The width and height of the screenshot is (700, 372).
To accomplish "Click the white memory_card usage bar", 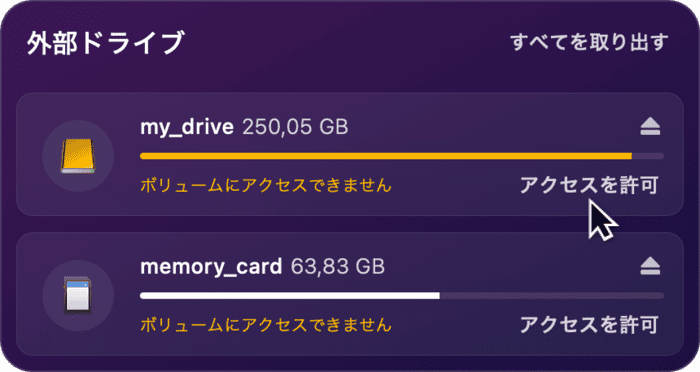I will (290, 296).
